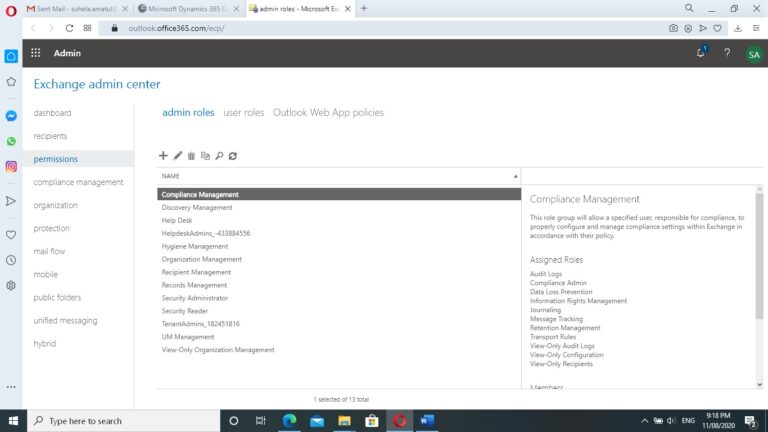Select the Recipient Management role group
Viewport: 768px width, 432px height.
coord(339,272)
